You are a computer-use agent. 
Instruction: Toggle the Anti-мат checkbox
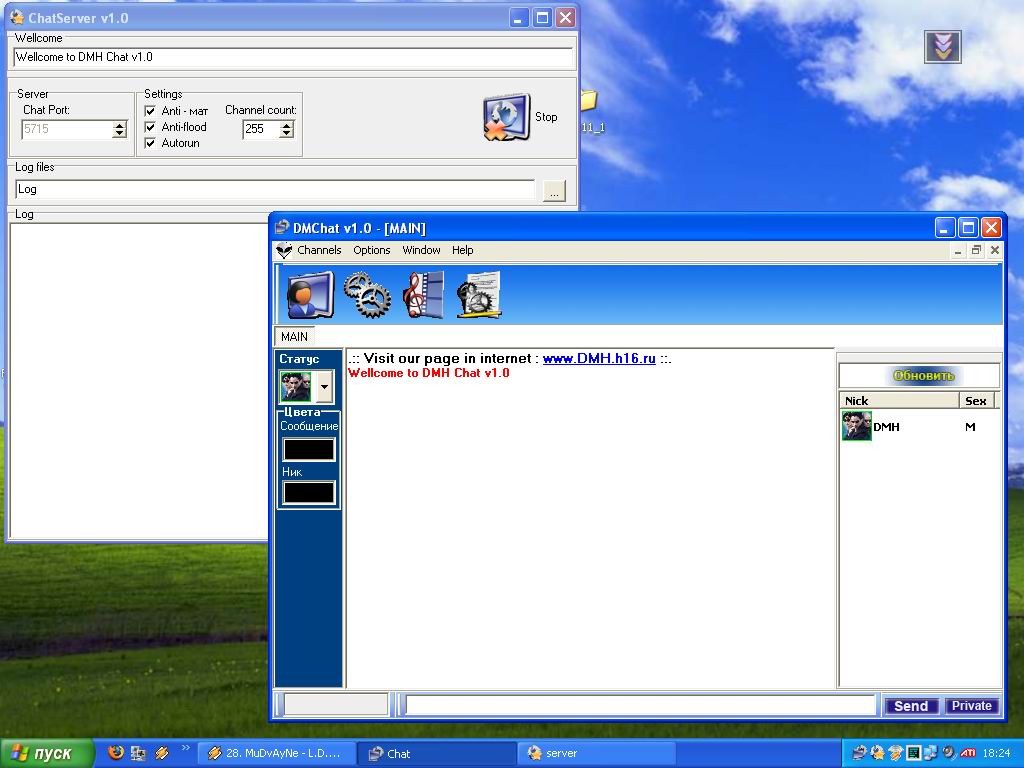151,111
